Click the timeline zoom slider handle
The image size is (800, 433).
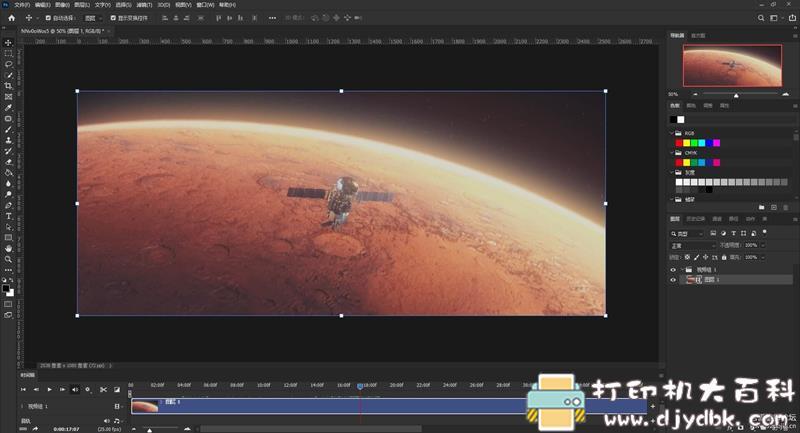(x=149, y=430)
